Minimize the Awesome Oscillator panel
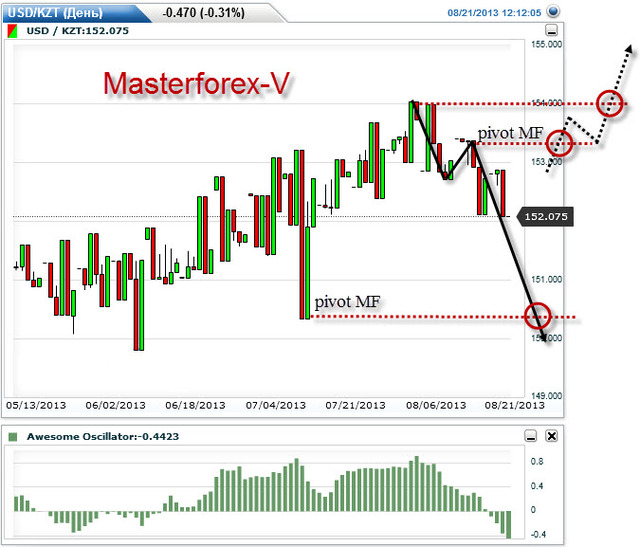 [531, 436]
